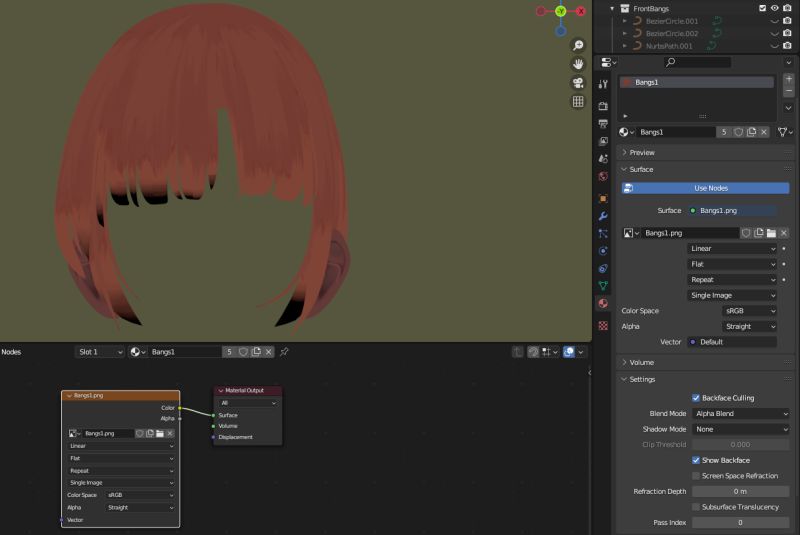Screen dimensions: 800x535
Task: Unlink Bangs1 material in properties panel
Action: click(x=764, y=132)
